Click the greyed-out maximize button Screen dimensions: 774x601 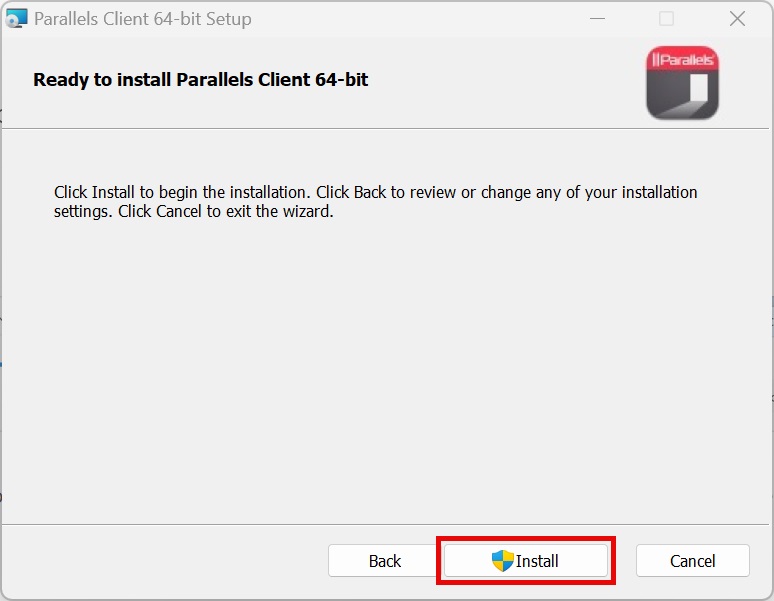click(666, 19)
